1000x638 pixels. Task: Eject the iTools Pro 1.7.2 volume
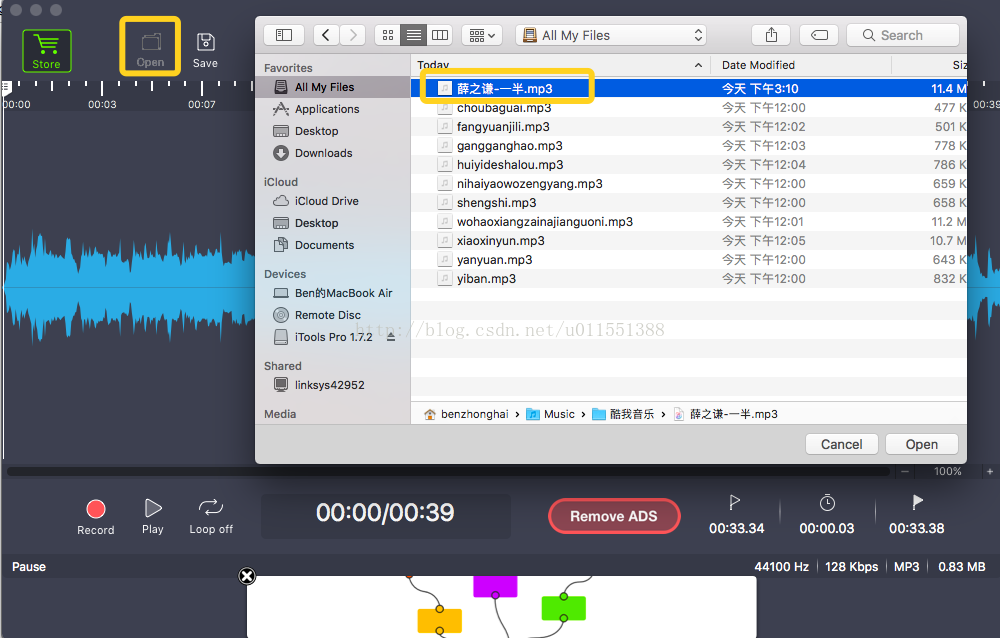click(x=391, y=337)
